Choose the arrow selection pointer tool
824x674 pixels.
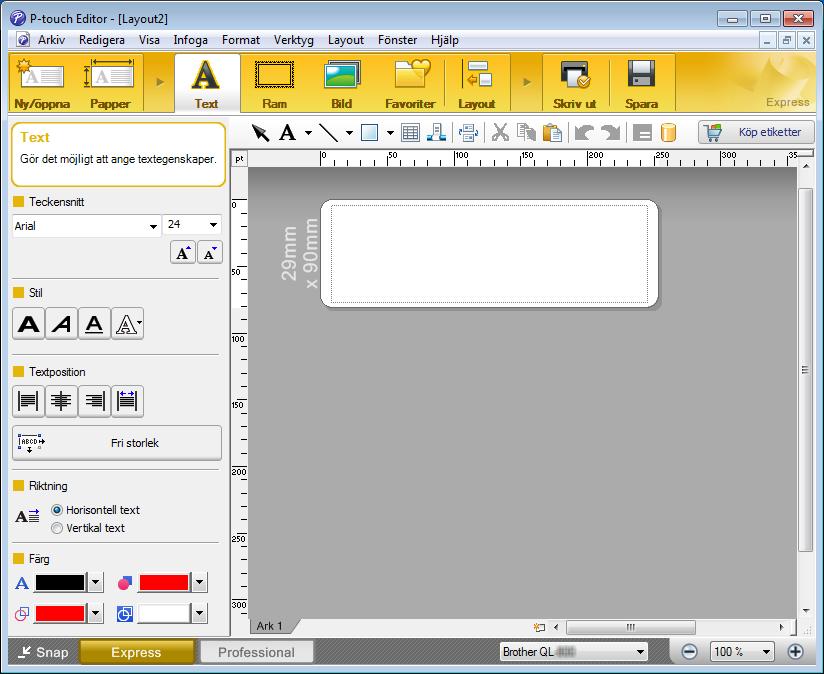(260, 133)
